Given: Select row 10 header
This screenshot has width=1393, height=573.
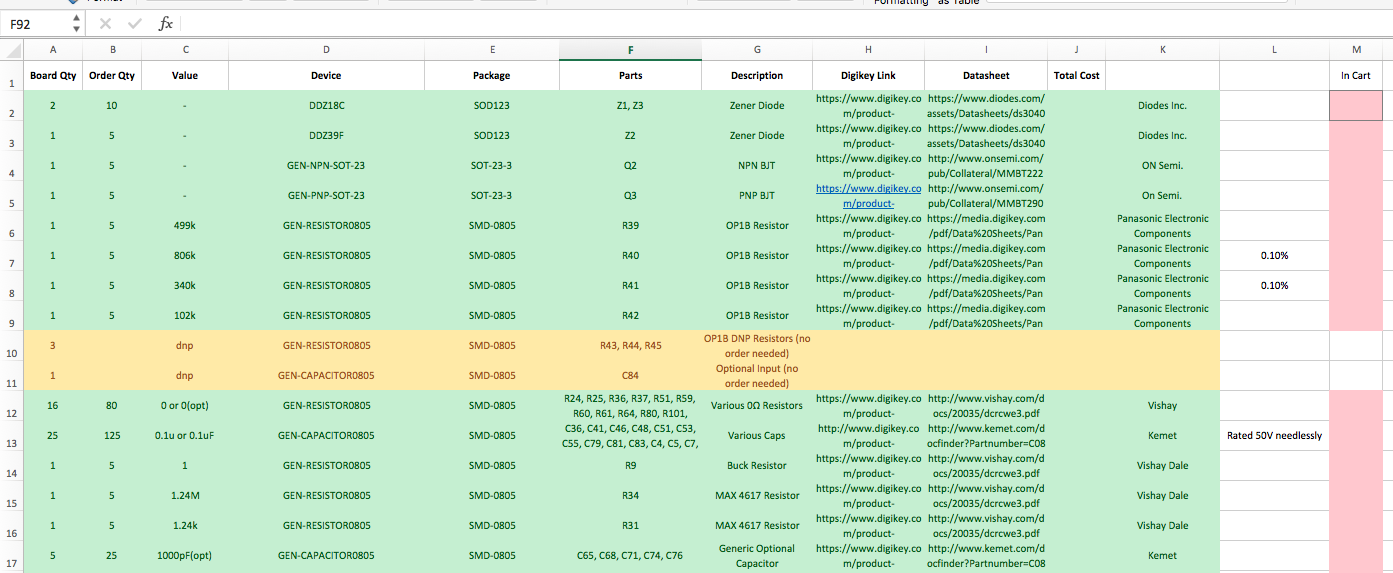Looking at the screenshot, I should [x=11, y=353].
